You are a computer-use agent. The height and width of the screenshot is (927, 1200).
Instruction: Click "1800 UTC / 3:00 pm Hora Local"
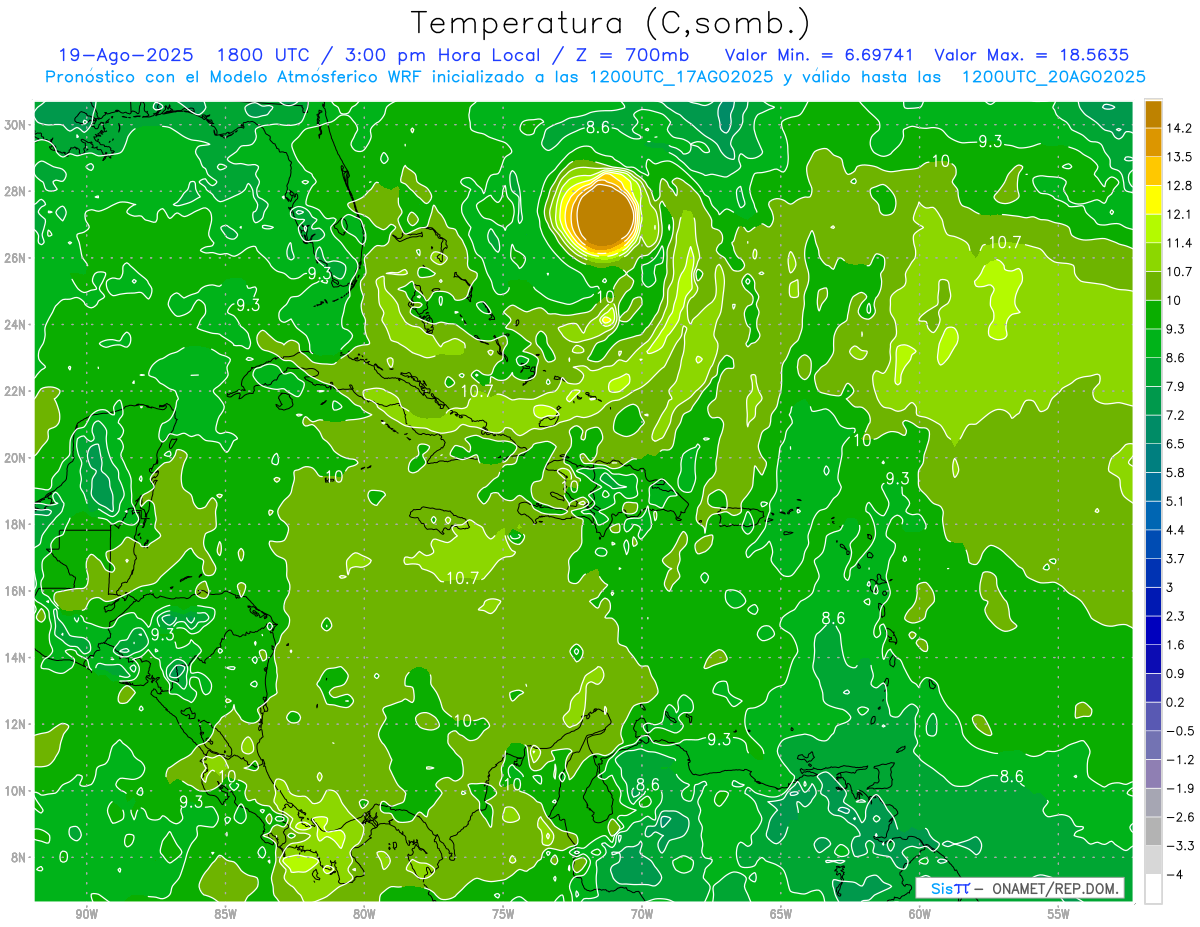pyautogui.click(x=379, y=55)
